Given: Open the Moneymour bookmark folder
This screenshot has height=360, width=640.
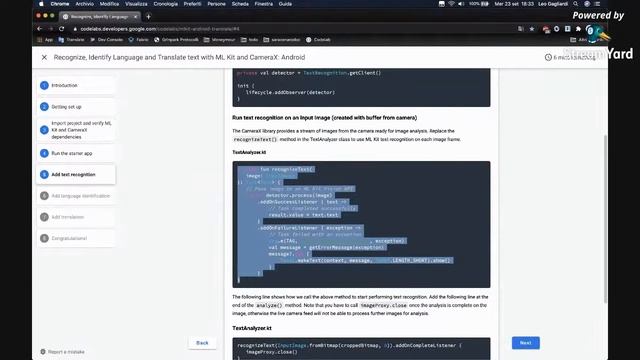Looking at the screenshot, I should 220,40.
